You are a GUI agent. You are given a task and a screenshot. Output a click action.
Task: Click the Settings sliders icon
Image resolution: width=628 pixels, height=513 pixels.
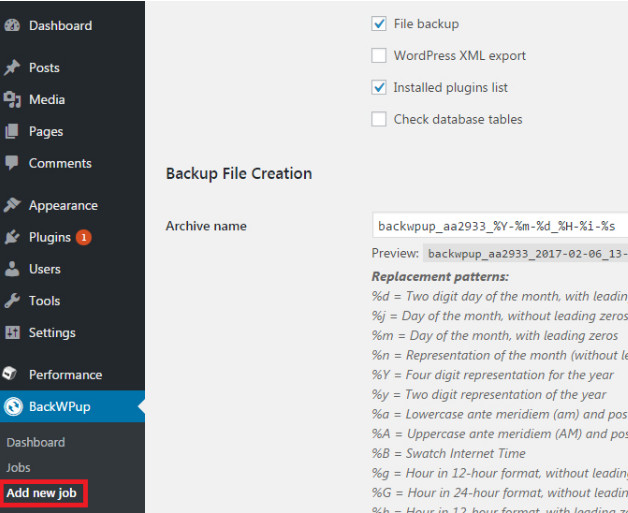tap(12, 332)
